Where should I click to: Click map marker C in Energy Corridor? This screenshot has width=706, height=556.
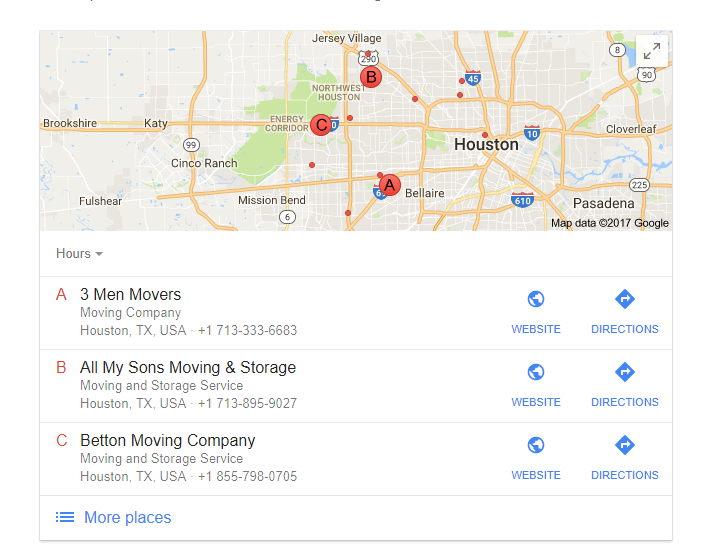pyautogui.click(x=321, y=125)
